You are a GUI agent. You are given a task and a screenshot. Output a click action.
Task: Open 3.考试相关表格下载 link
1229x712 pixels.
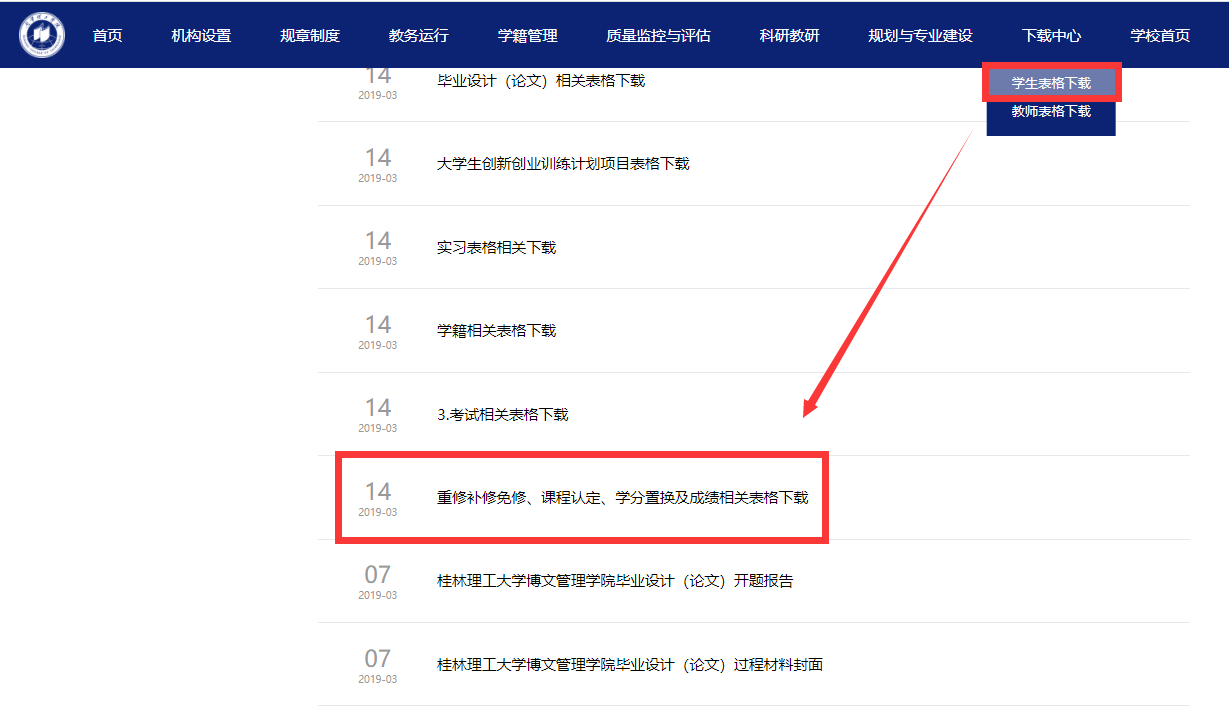click(x=502, y=414)
